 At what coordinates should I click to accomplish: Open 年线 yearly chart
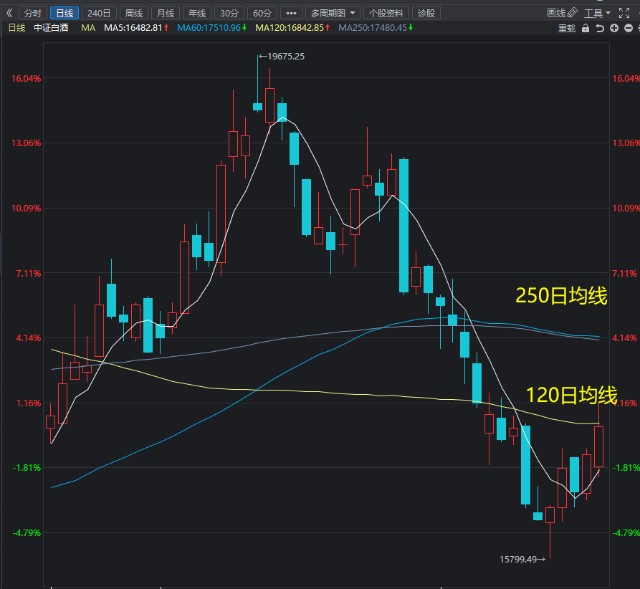[x=197, y=13]
